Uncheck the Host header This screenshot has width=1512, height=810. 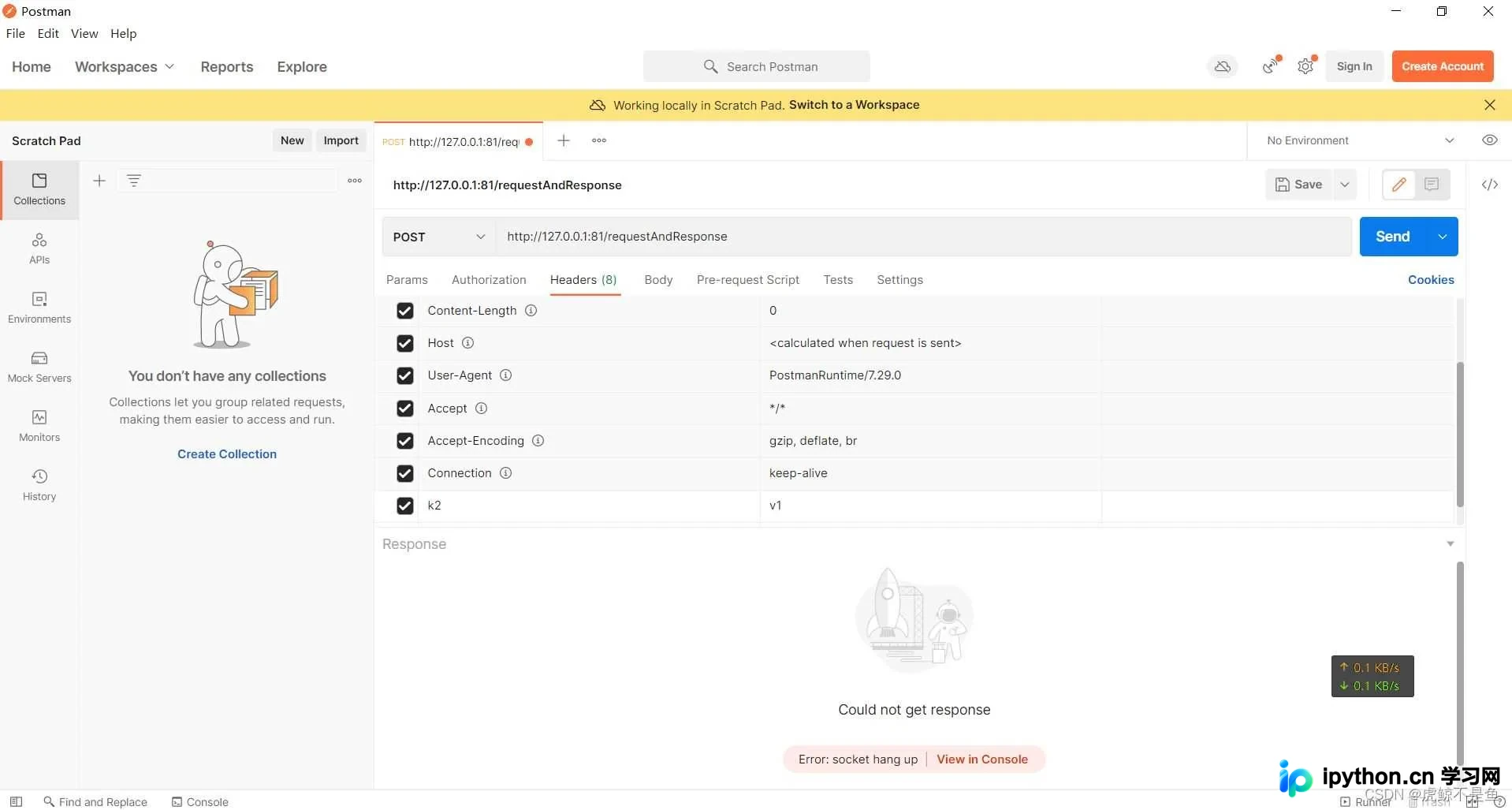[x=405, y=343]
